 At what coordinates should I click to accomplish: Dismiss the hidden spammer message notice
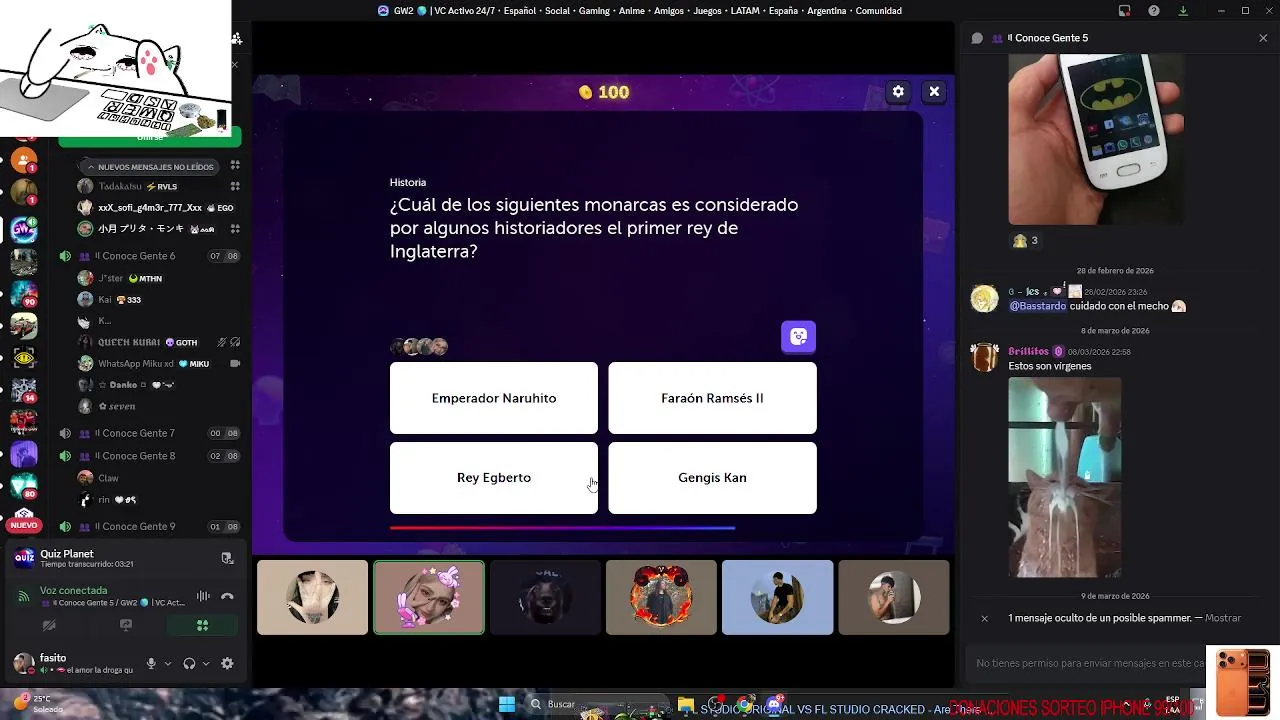click(x=984, y=618)
